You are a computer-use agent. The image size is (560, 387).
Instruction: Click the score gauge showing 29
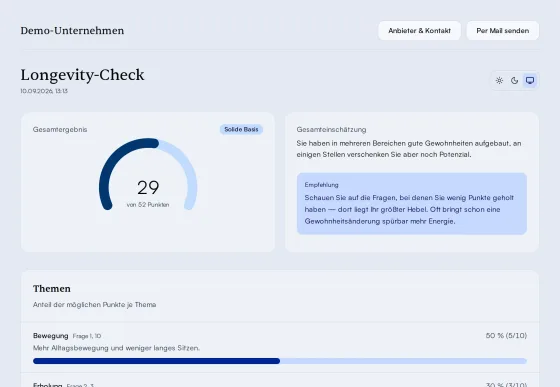(148, 175)
